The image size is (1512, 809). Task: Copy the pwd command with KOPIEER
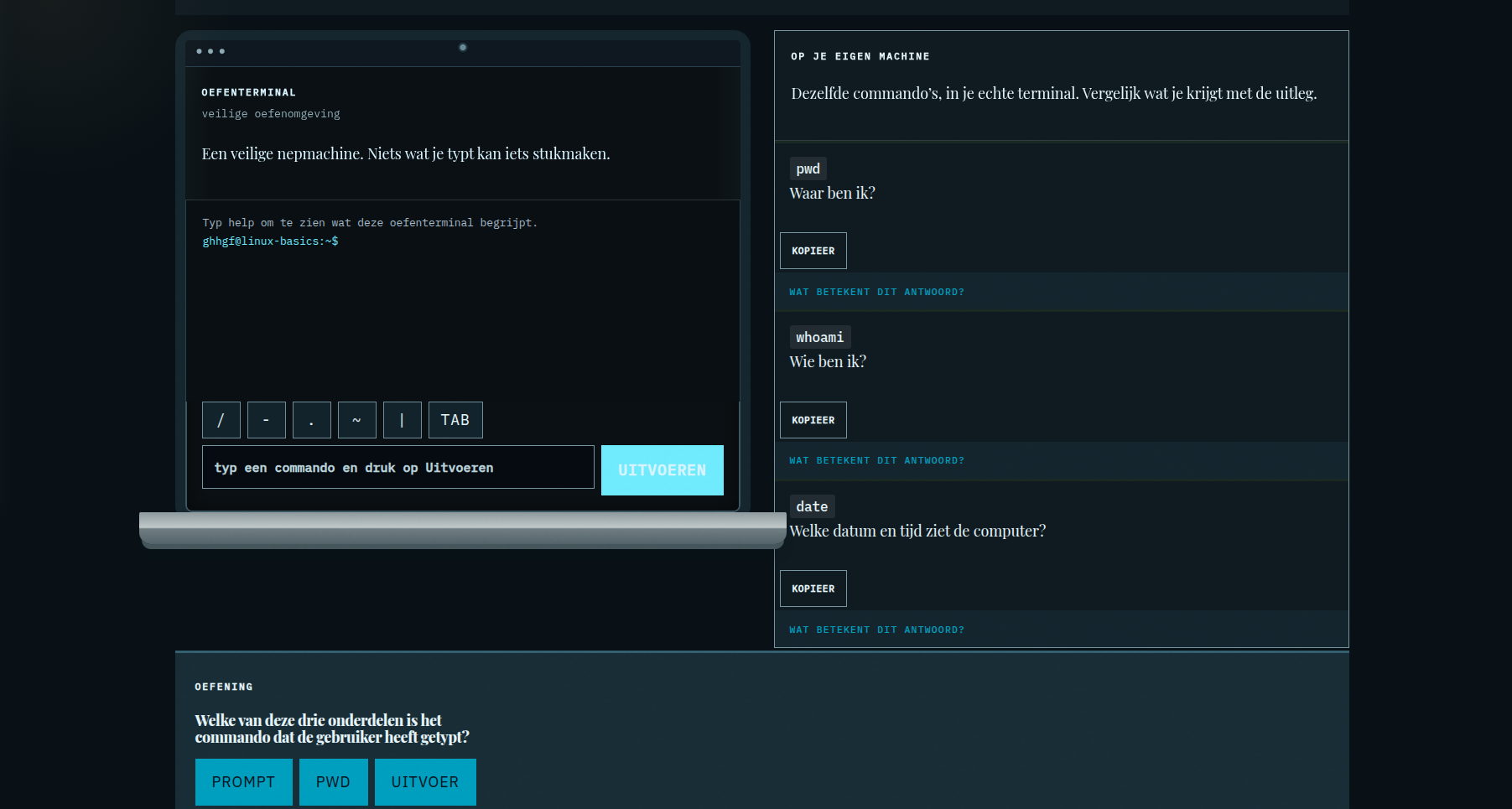813,251
